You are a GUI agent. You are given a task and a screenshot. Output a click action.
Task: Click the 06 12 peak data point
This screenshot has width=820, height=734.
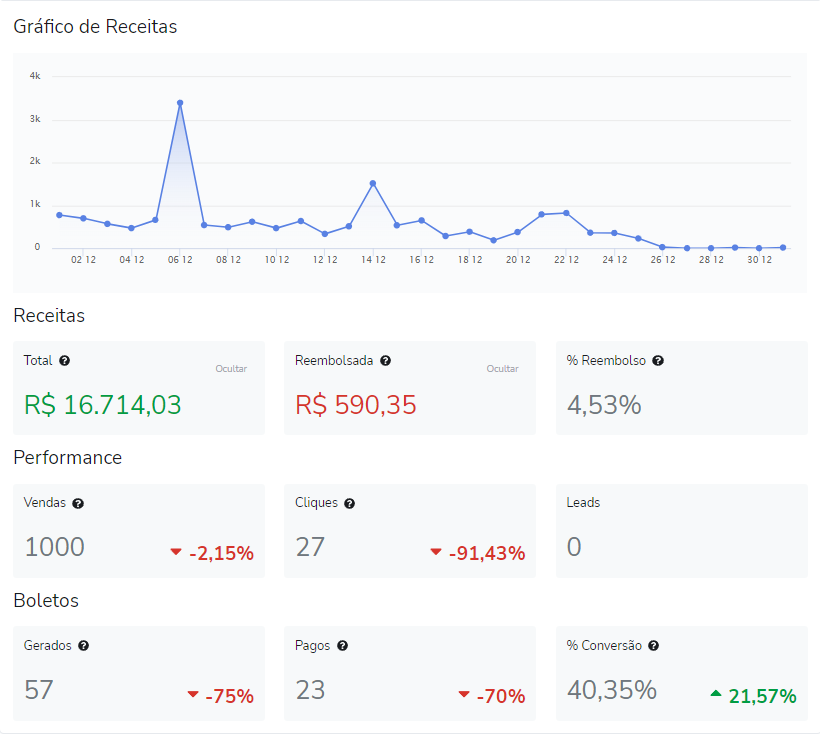[180, 103]
